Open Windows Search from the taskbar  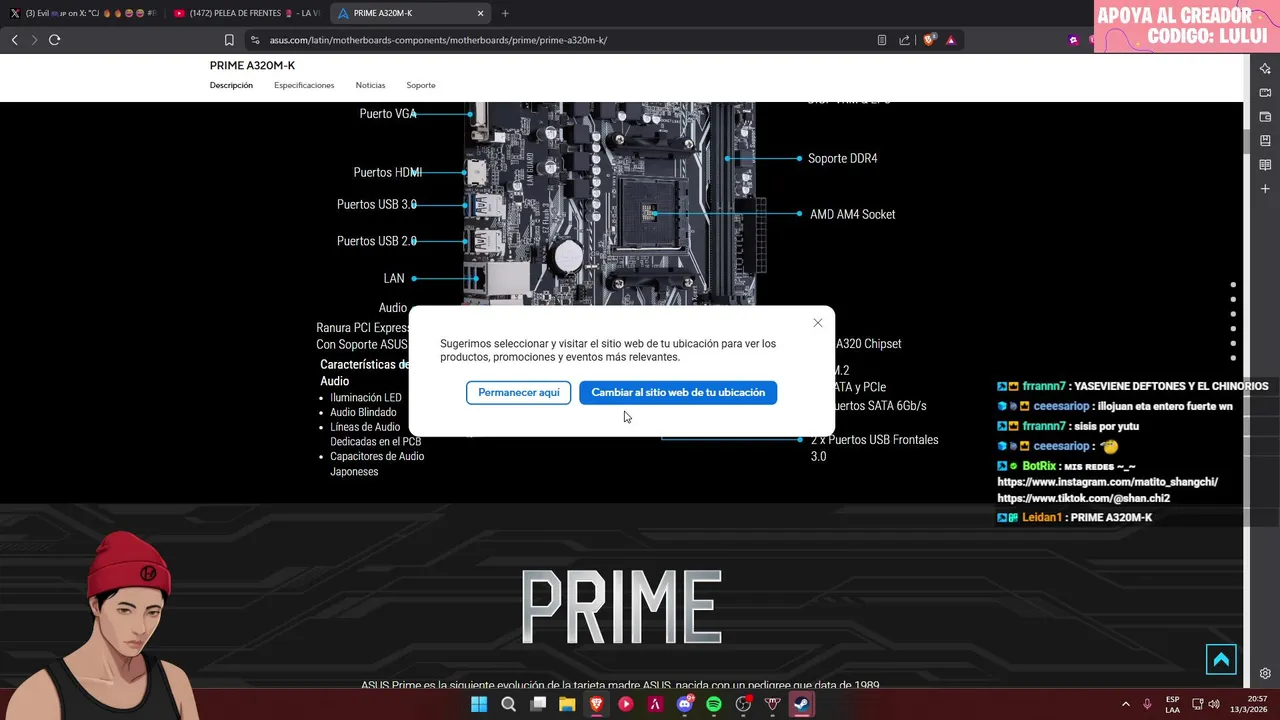point(508,704)
